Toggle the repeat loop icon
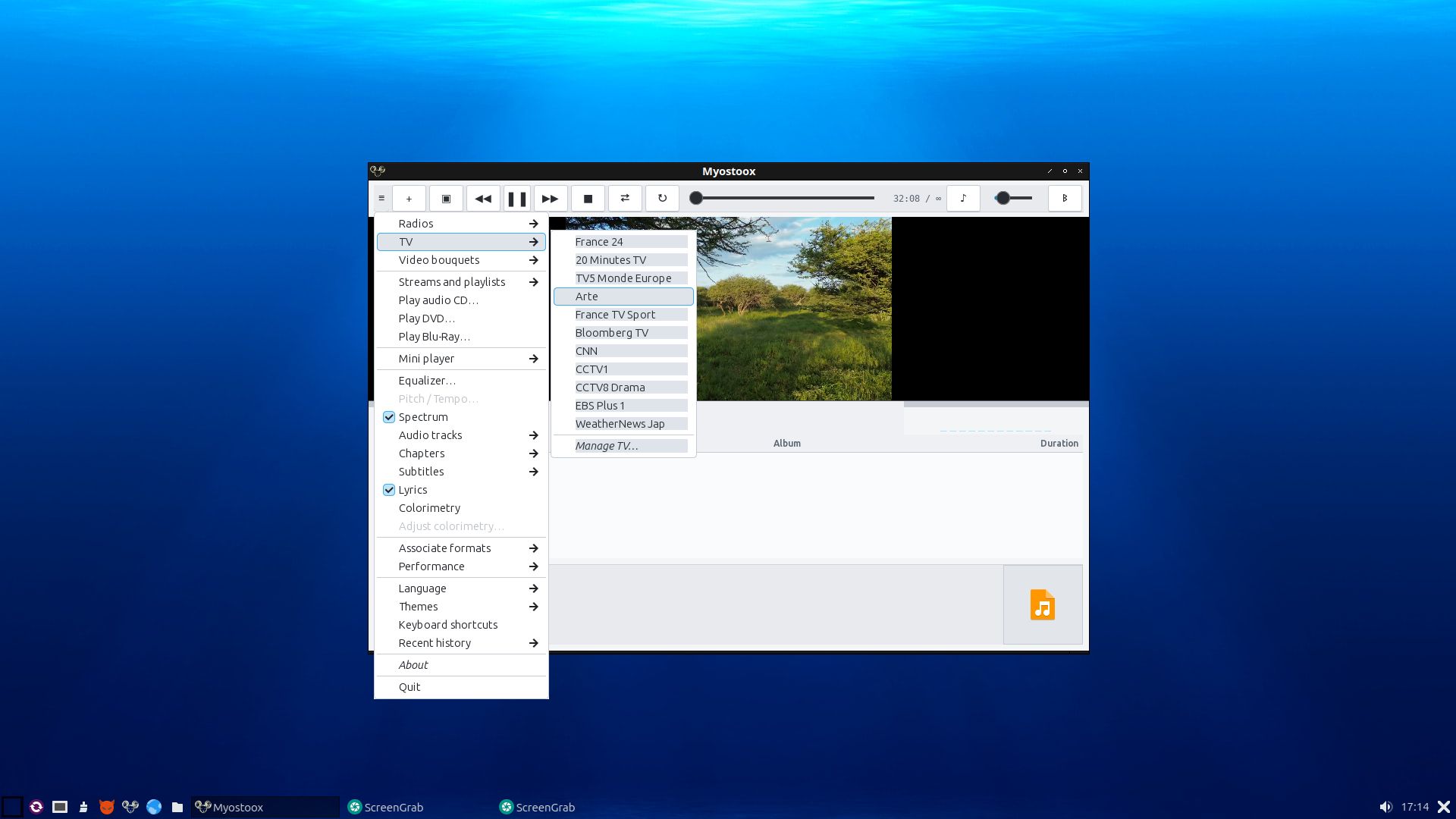Viewport: 1456px width, 819px height. (662, 199)
